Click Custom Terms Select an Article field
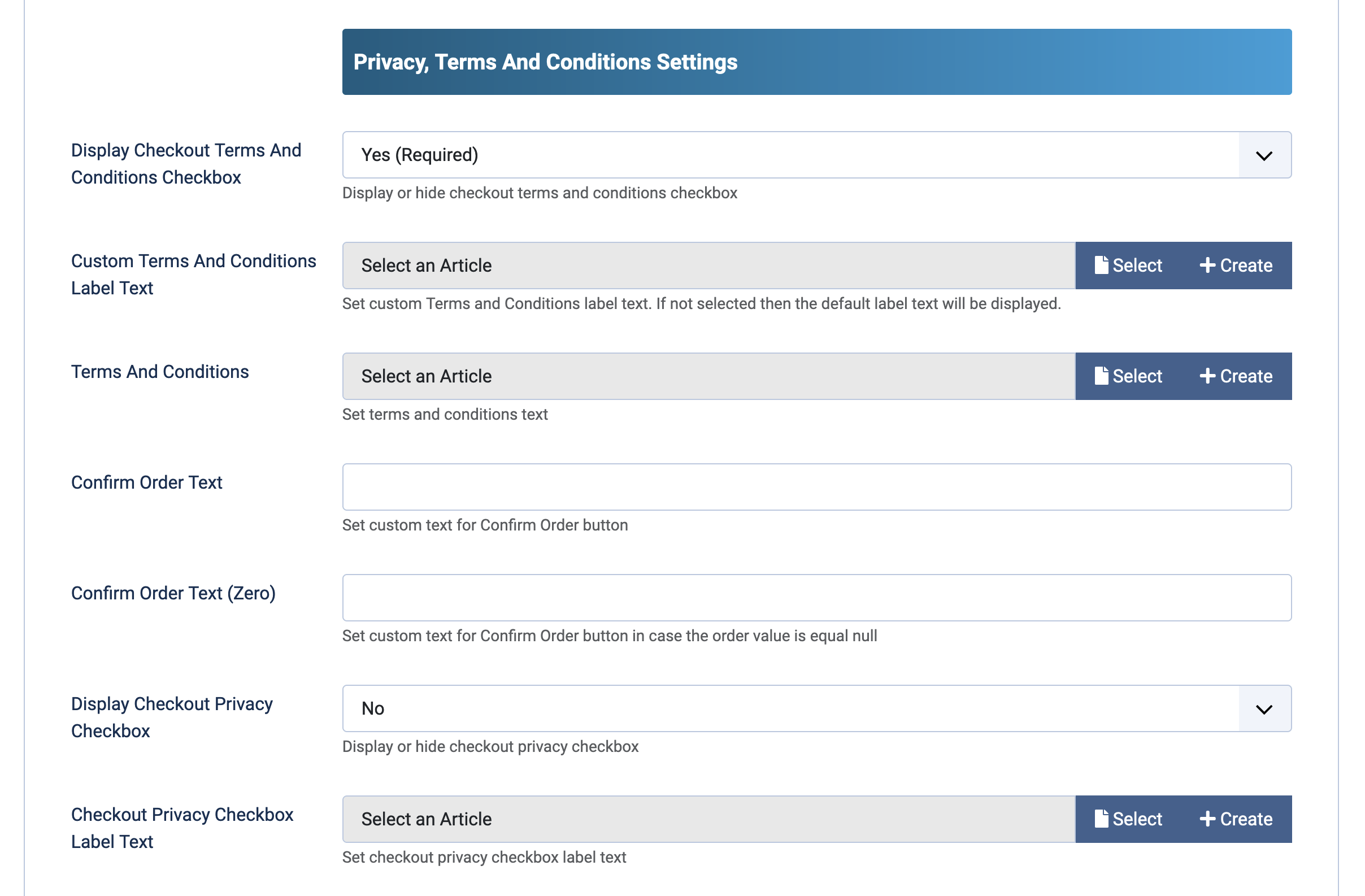Image resolution: width=1365 pixels, height=896 pixels. point(708,265)
